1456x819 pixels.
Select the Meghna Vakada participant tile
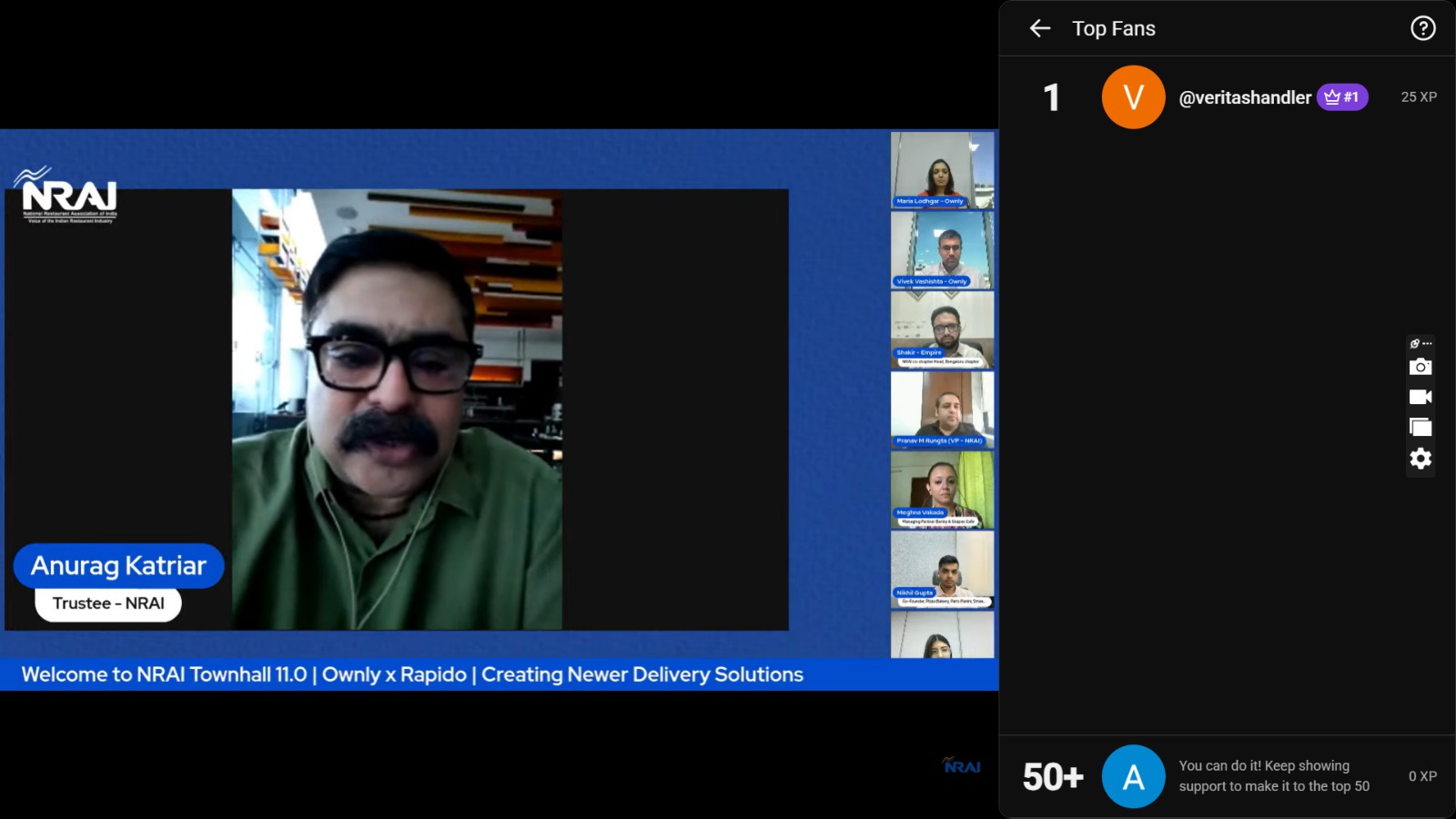942,490
